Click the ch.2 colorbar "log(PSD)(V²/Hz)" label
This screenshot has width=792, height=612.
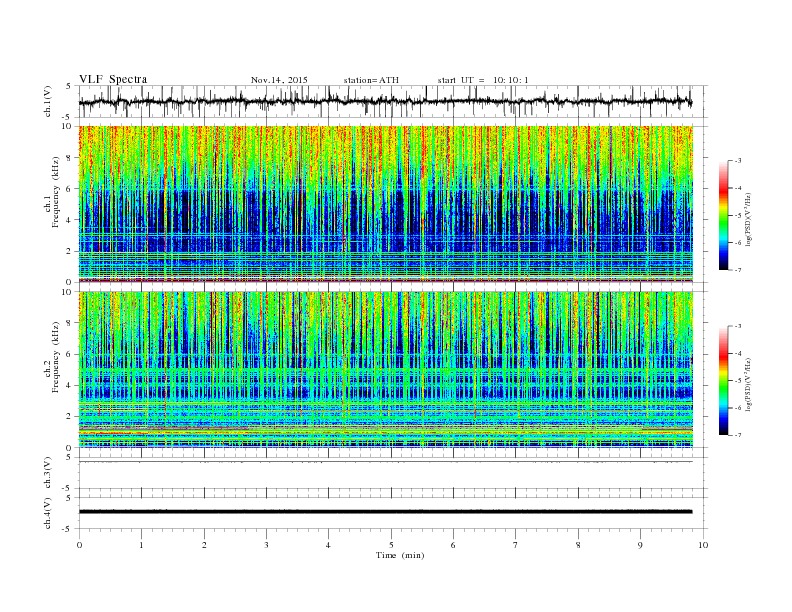[749, 385]
